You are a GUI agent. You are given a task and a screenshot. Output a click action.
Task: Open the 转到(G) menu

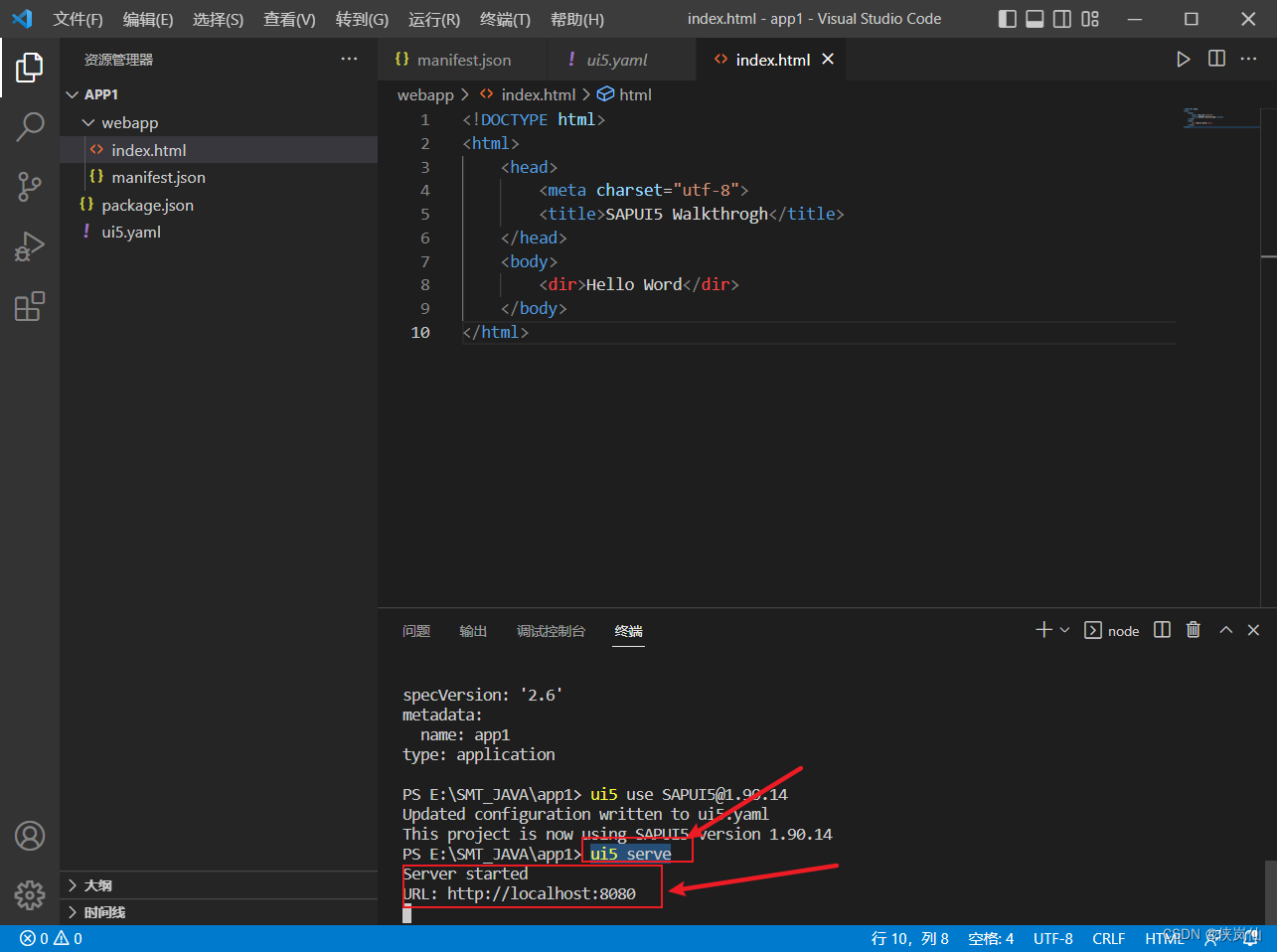click(362, 19)
